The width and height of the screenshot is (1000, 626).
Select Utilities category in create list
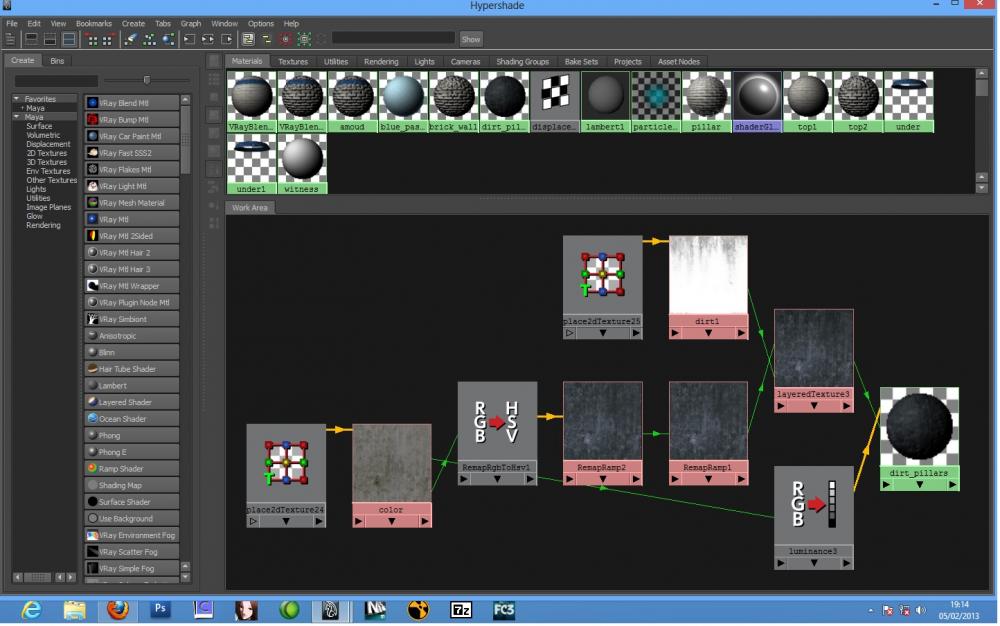click(x=38, y=198)
